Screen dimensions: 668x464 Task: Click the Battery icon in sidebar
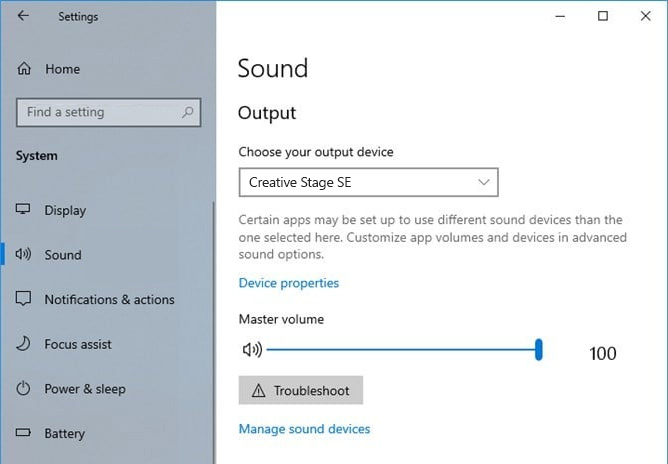pos(24,434)
